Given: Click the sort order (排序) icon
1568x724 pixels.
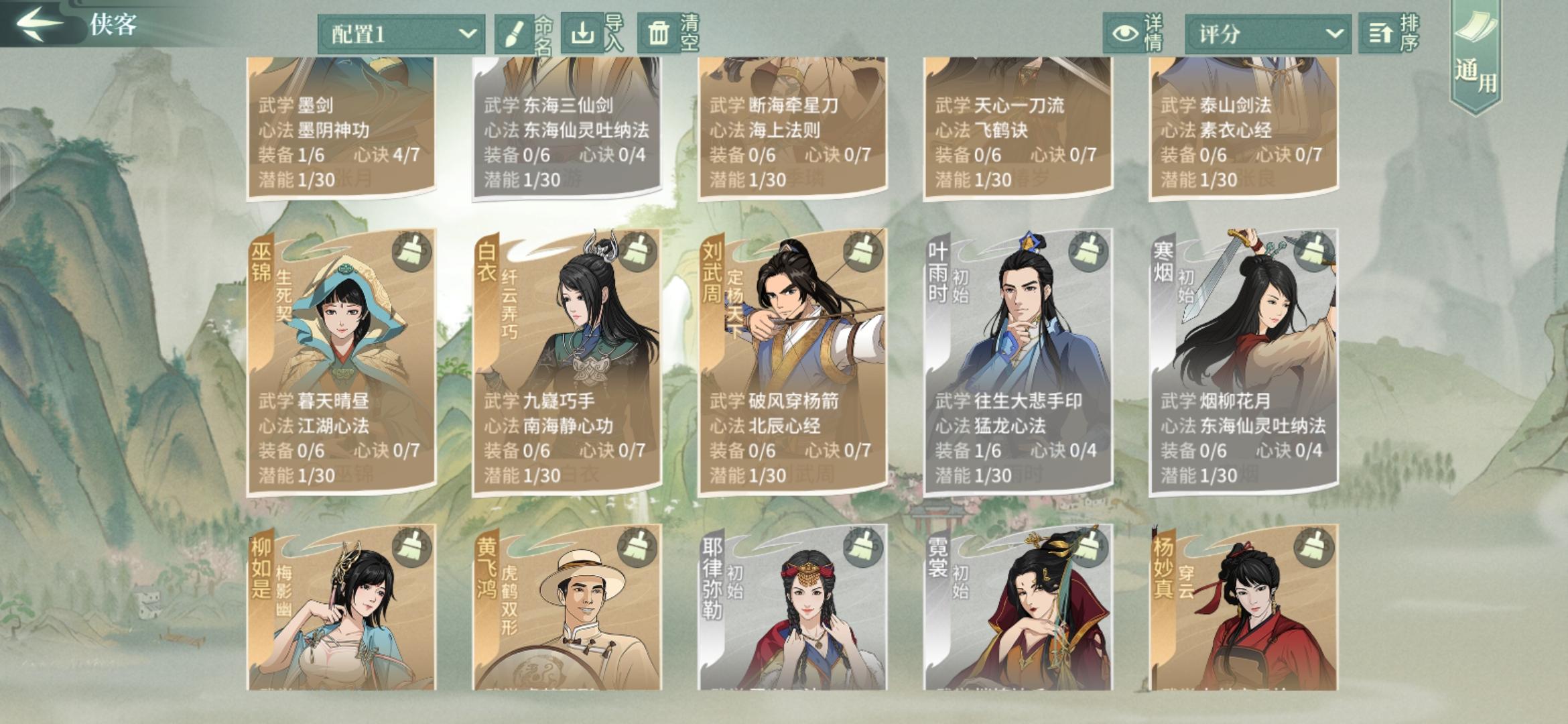Looking at the screenshot, I should [x=1380, y=33].
